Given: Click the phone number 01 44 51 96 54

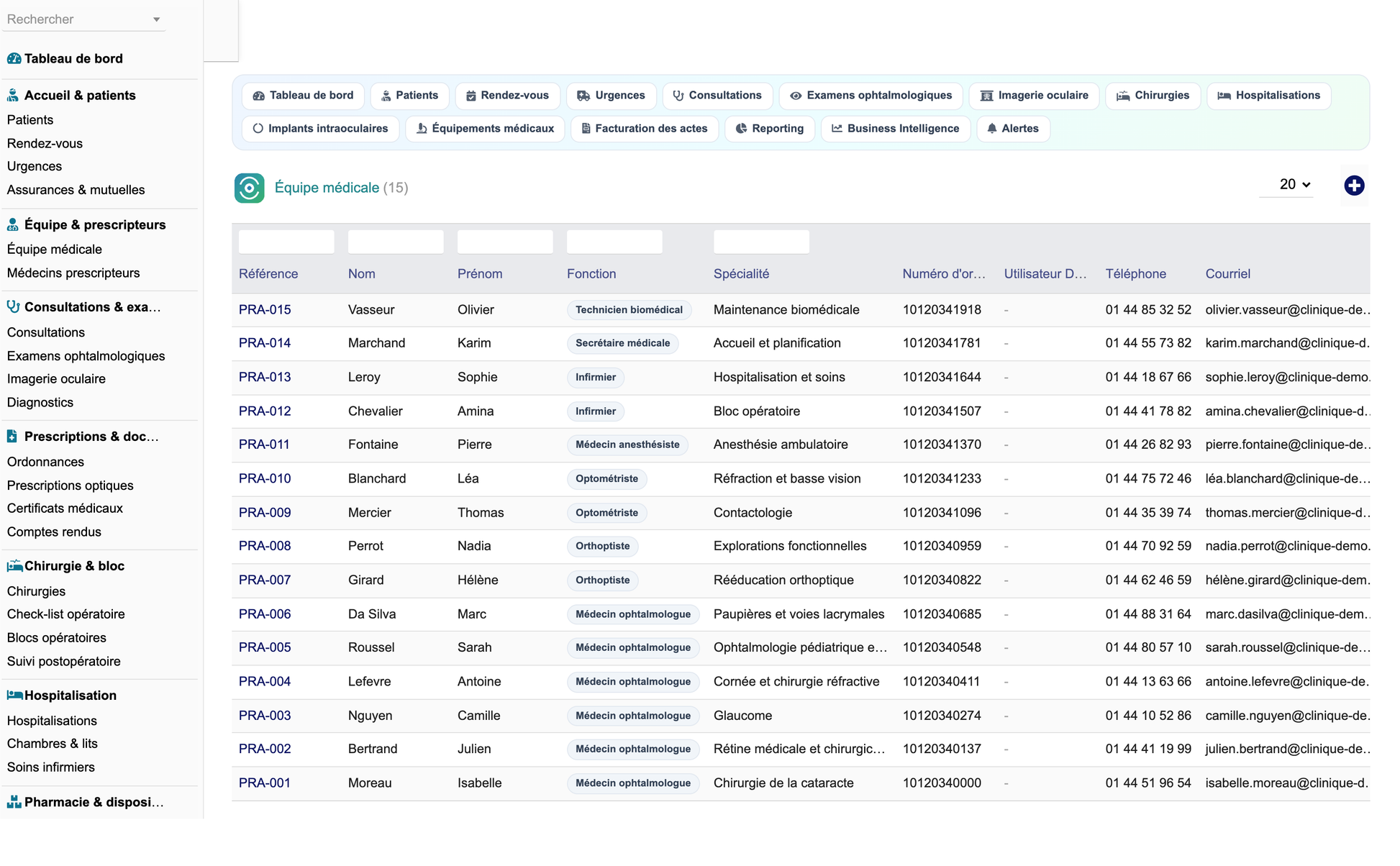Looking at the screenshot, I should click(1148, 783).
